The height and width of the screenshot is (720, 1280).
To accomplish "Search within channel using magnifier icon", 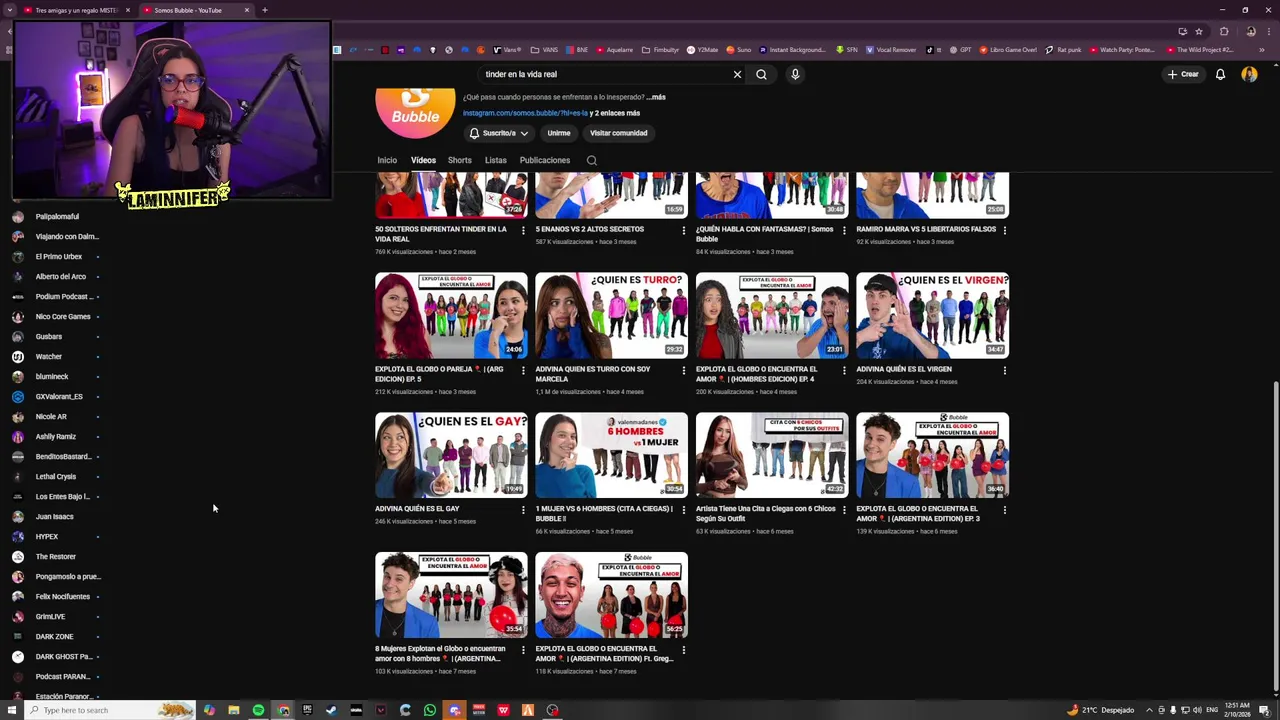I will coord(592,160).
